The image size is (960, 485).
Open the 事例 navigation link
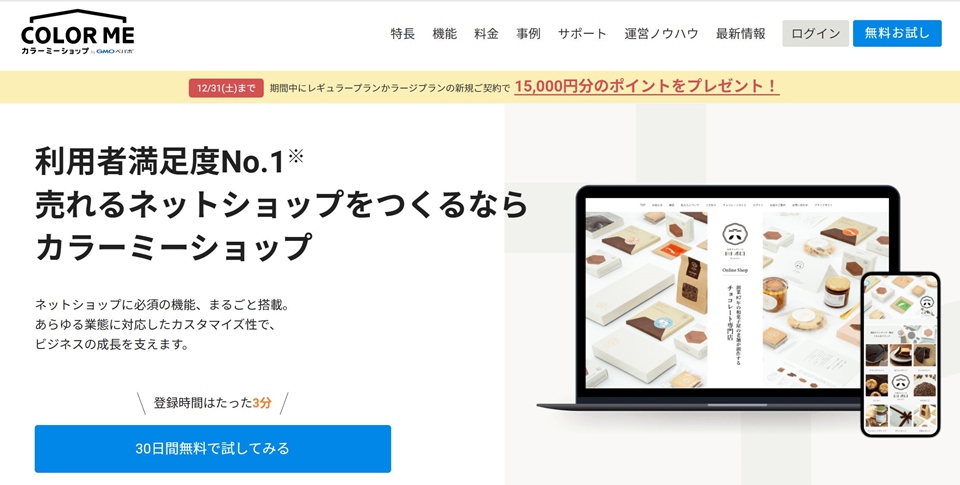point(528,34)
